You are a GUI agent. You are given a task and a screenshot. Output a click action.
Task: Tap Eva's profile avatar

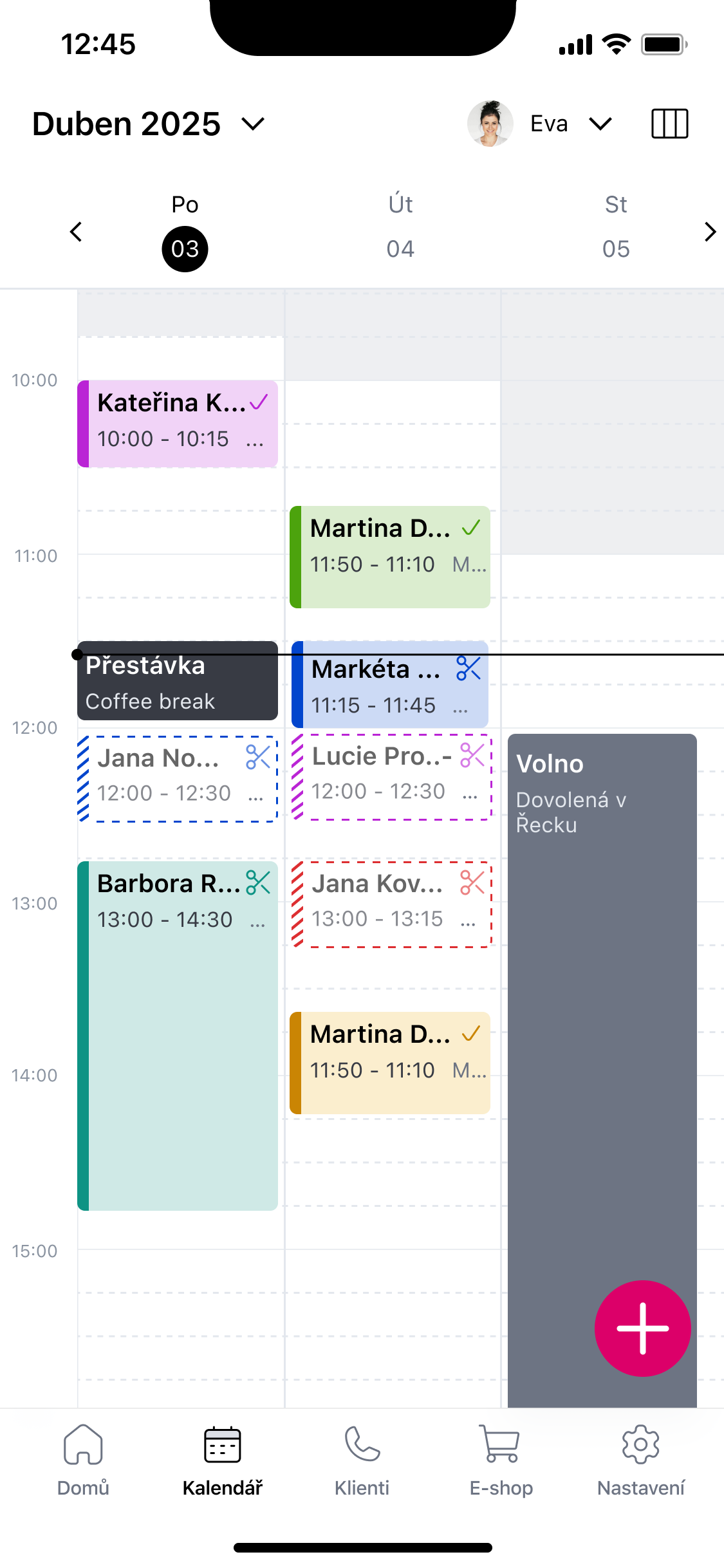point(490,124)
